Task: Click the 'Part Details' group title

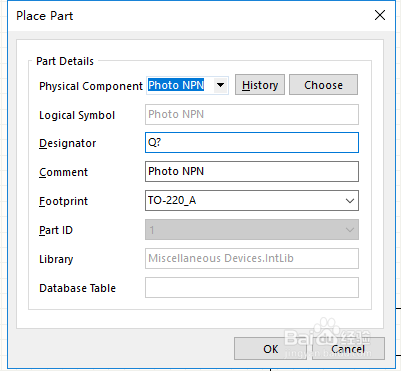Action: (x=65, y=61)
